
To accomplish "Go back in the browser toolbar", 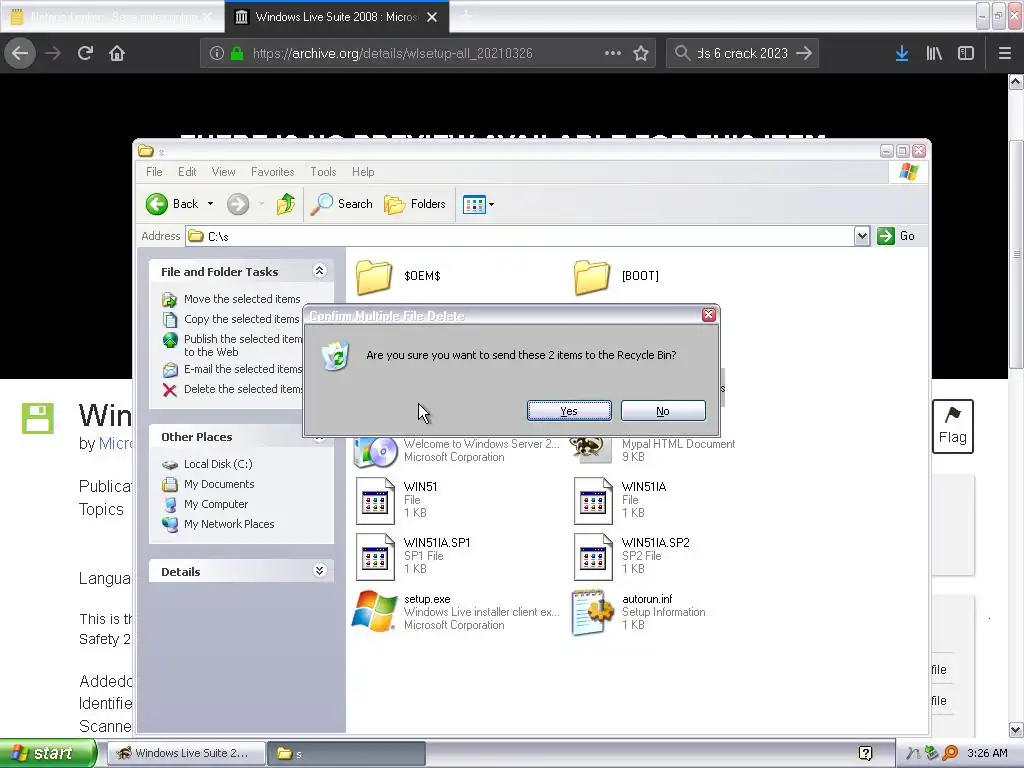I will 20,53.
